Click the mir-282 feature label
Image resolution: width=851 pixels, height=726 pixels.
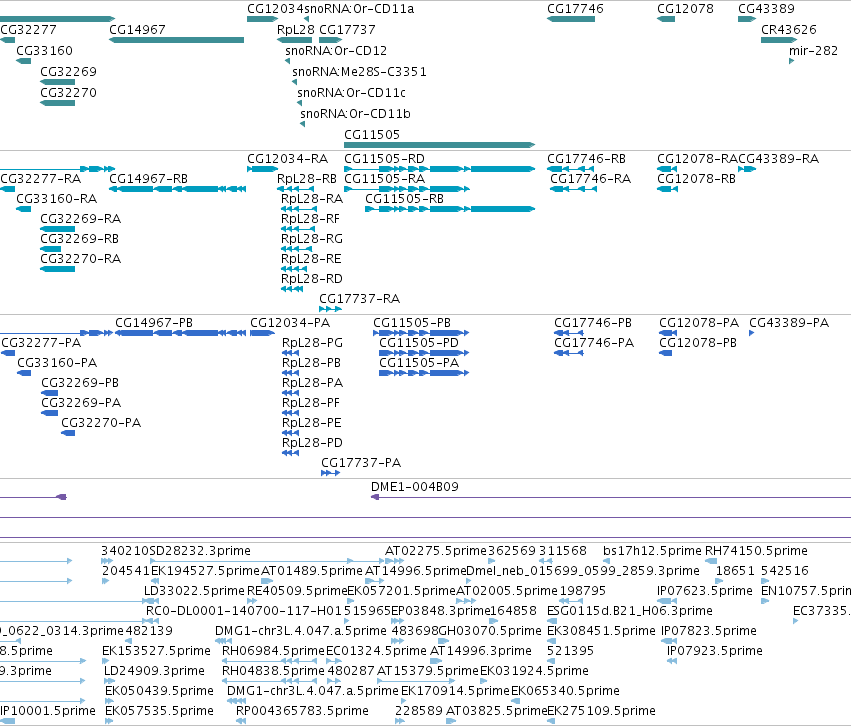pyautogui.click(x=813, y=50)
